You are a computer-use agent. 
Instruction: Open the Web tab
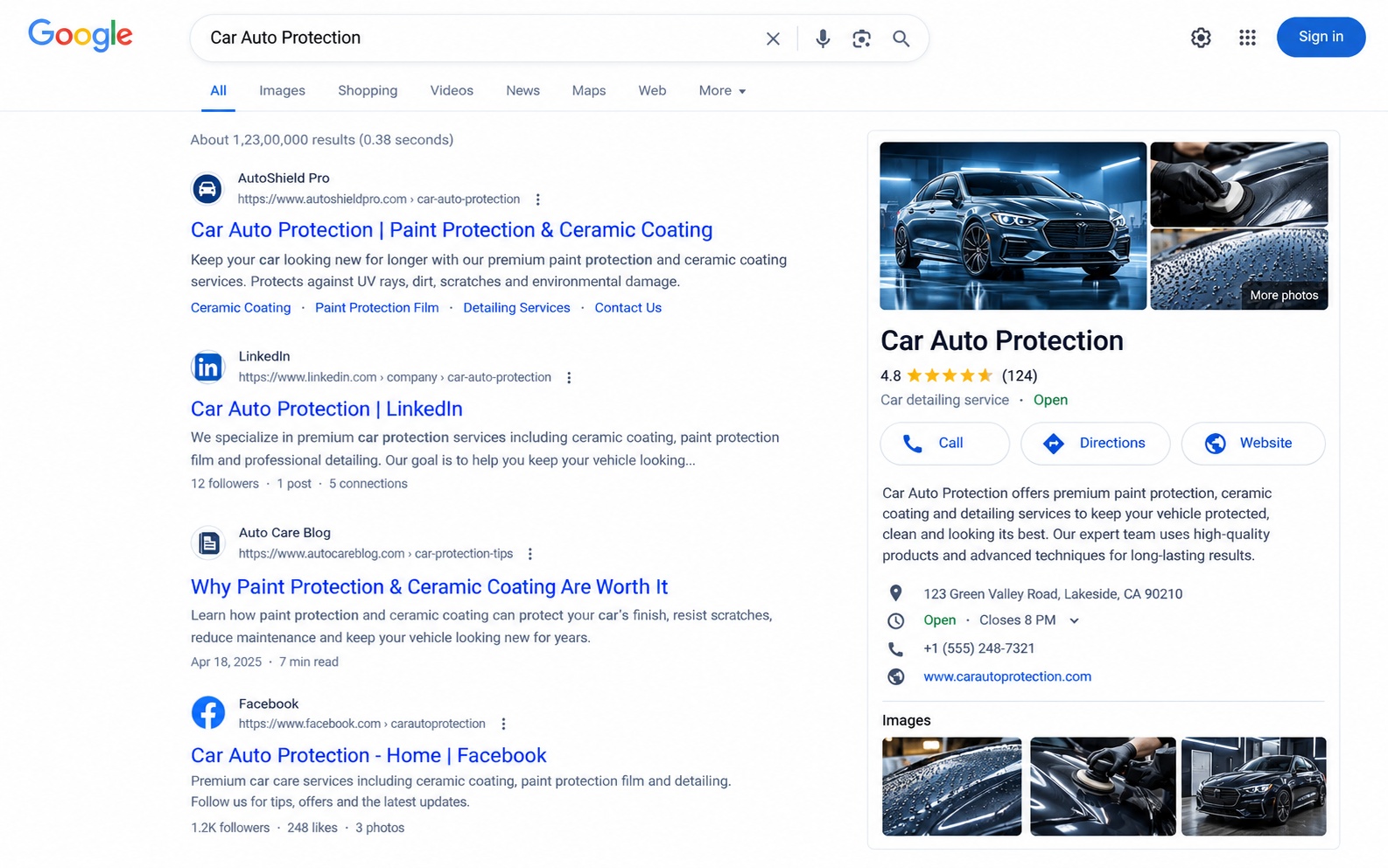[652, 90]
